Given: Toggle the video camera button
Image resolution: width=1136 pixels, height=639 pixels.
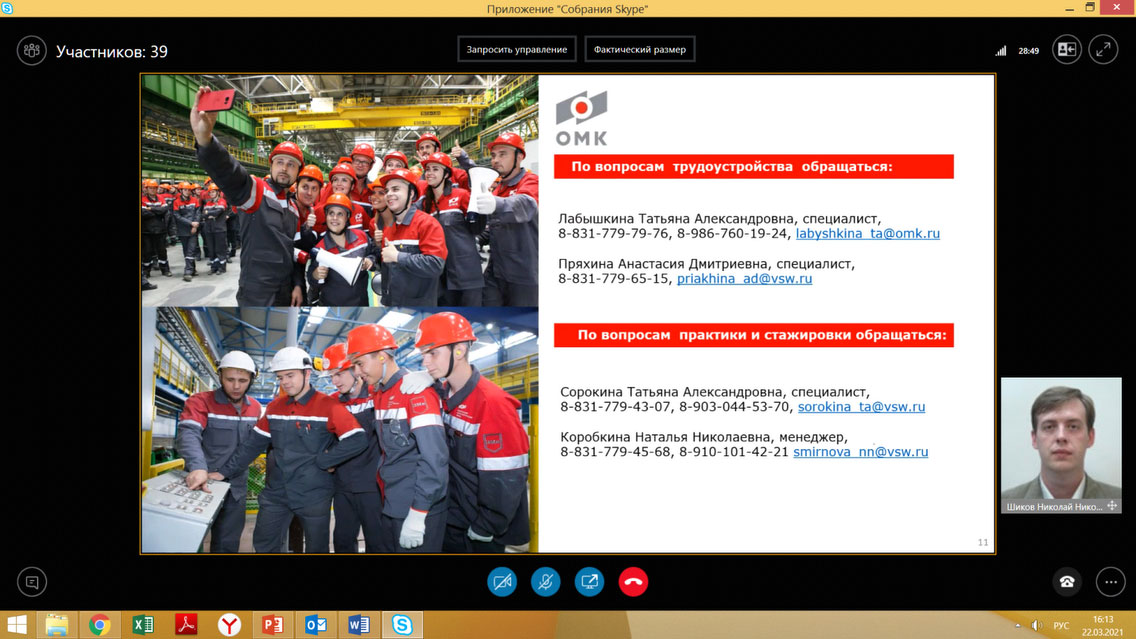Looking at the screenshot, I should click(x=502, y=582).
